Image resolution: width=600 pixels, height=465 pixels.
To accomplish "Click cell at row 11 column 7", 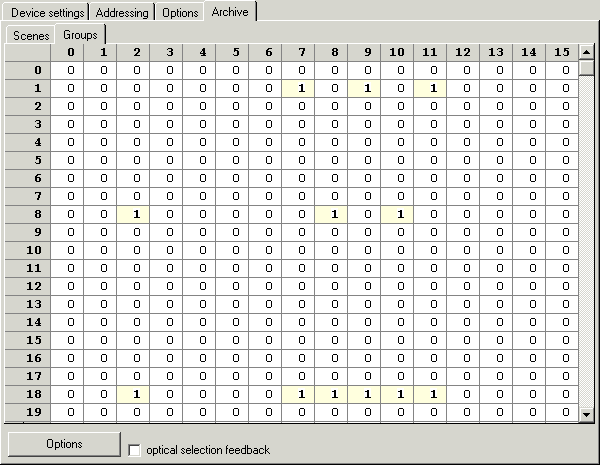I will [298, 268].
